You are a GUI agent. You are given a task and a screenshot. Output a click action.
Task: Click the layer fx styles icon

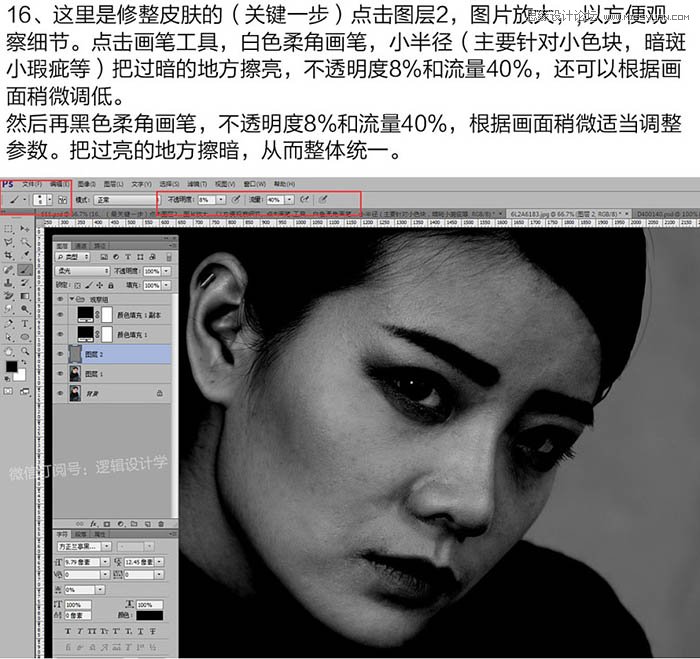(x=93, y=524)
